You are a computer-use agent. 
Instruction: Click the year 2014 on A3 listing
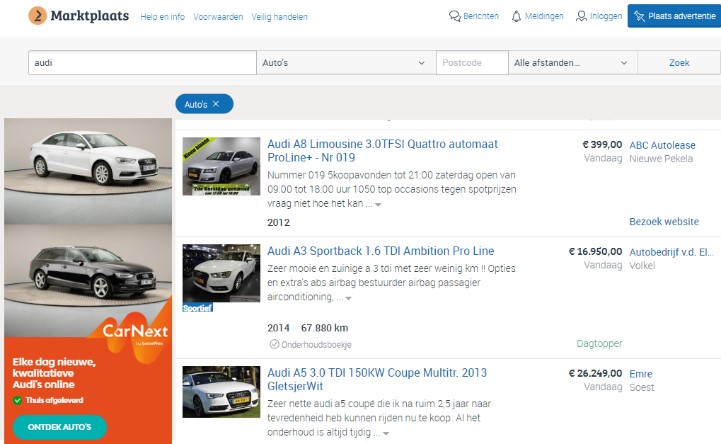click(278, 328)
